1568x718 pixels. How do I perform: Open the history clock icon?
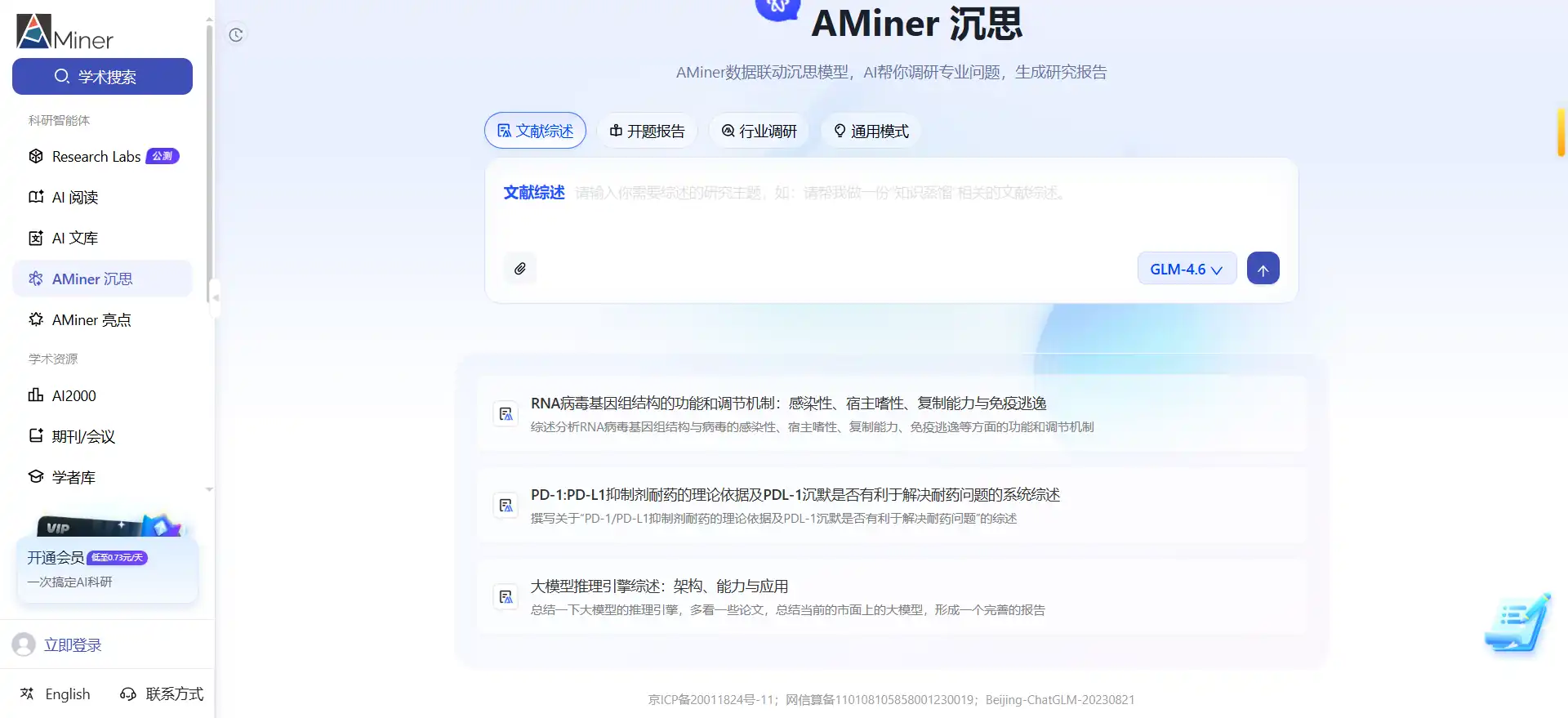tap(236, 34)
